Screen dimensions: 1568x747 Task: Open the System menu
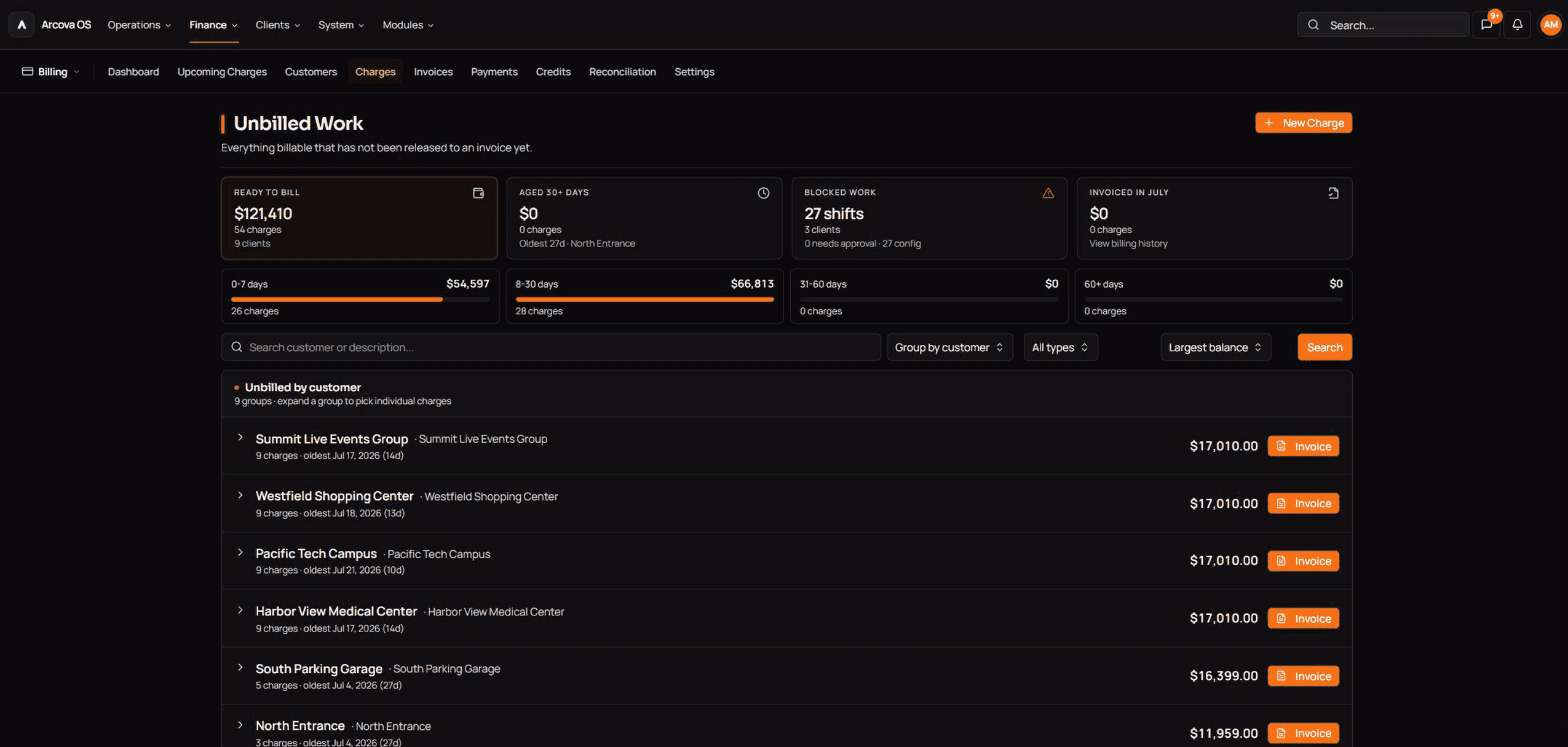click(341, 25)
